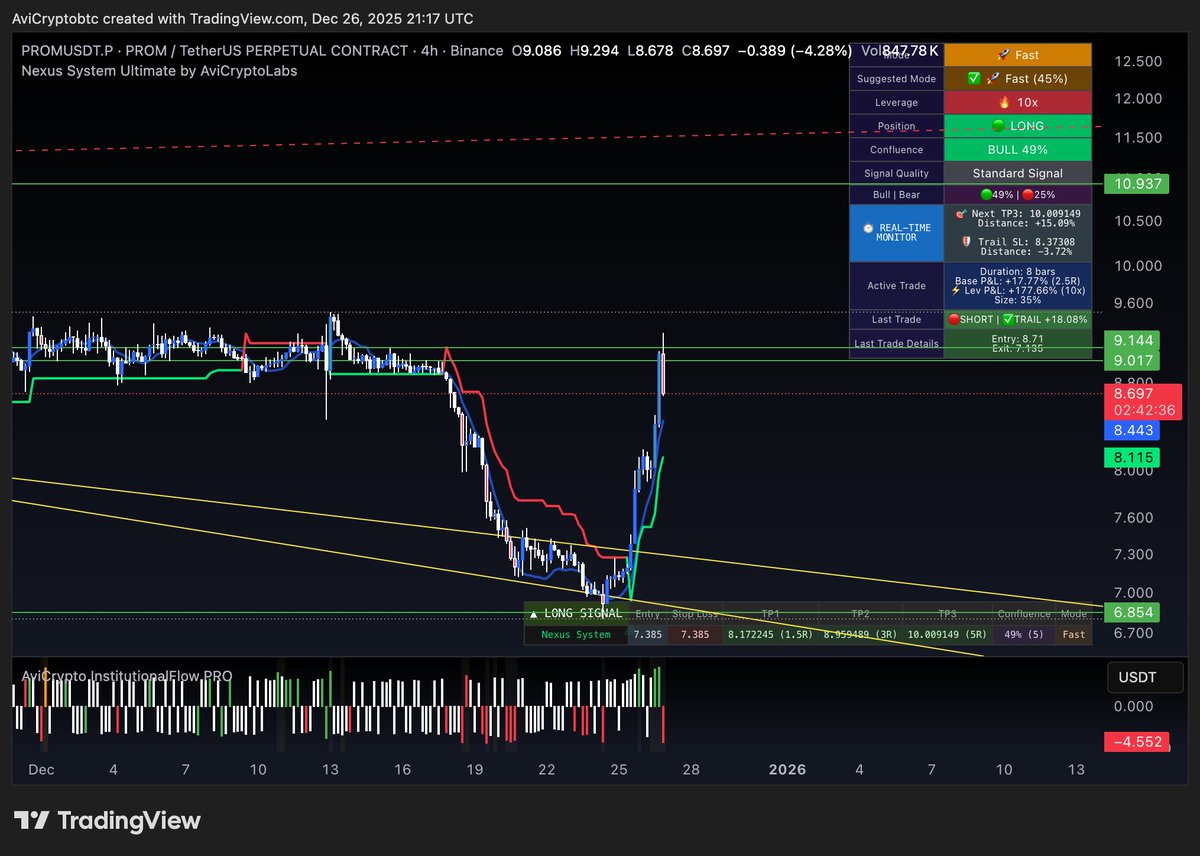Click the TP3 10.009149 (5R) cell
Screen dimensions: 1200x856
[948, 634]
